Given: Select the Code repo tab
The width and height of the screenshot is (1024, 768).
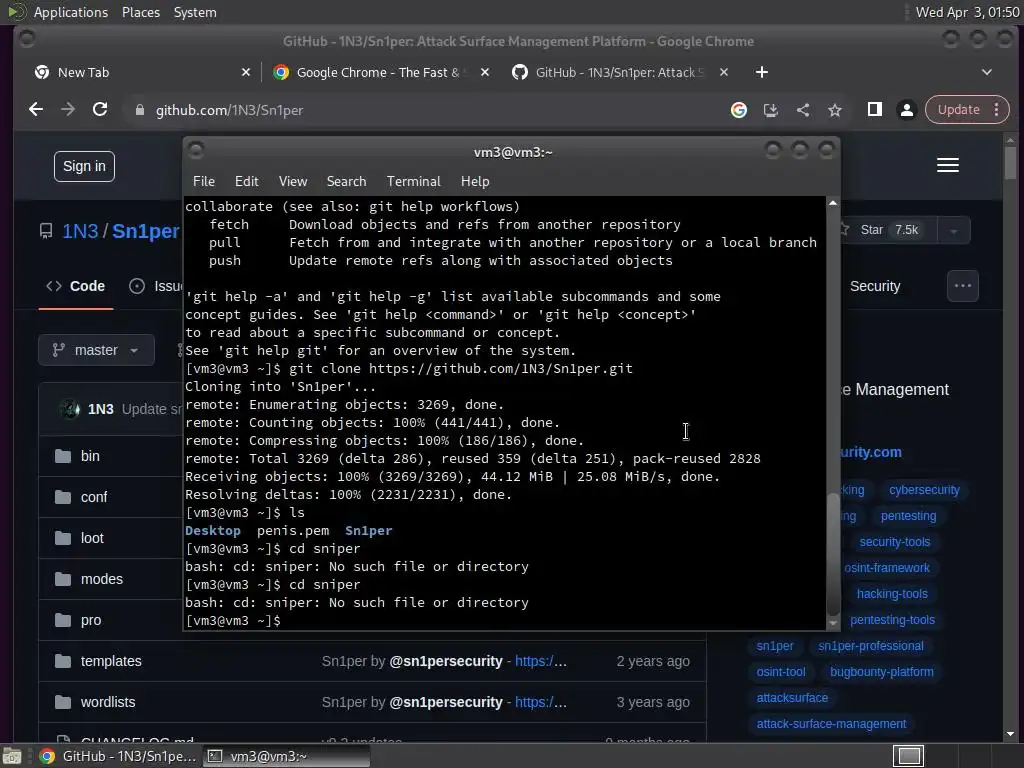Looking at the screenshot, I should (x=76, y=286).
